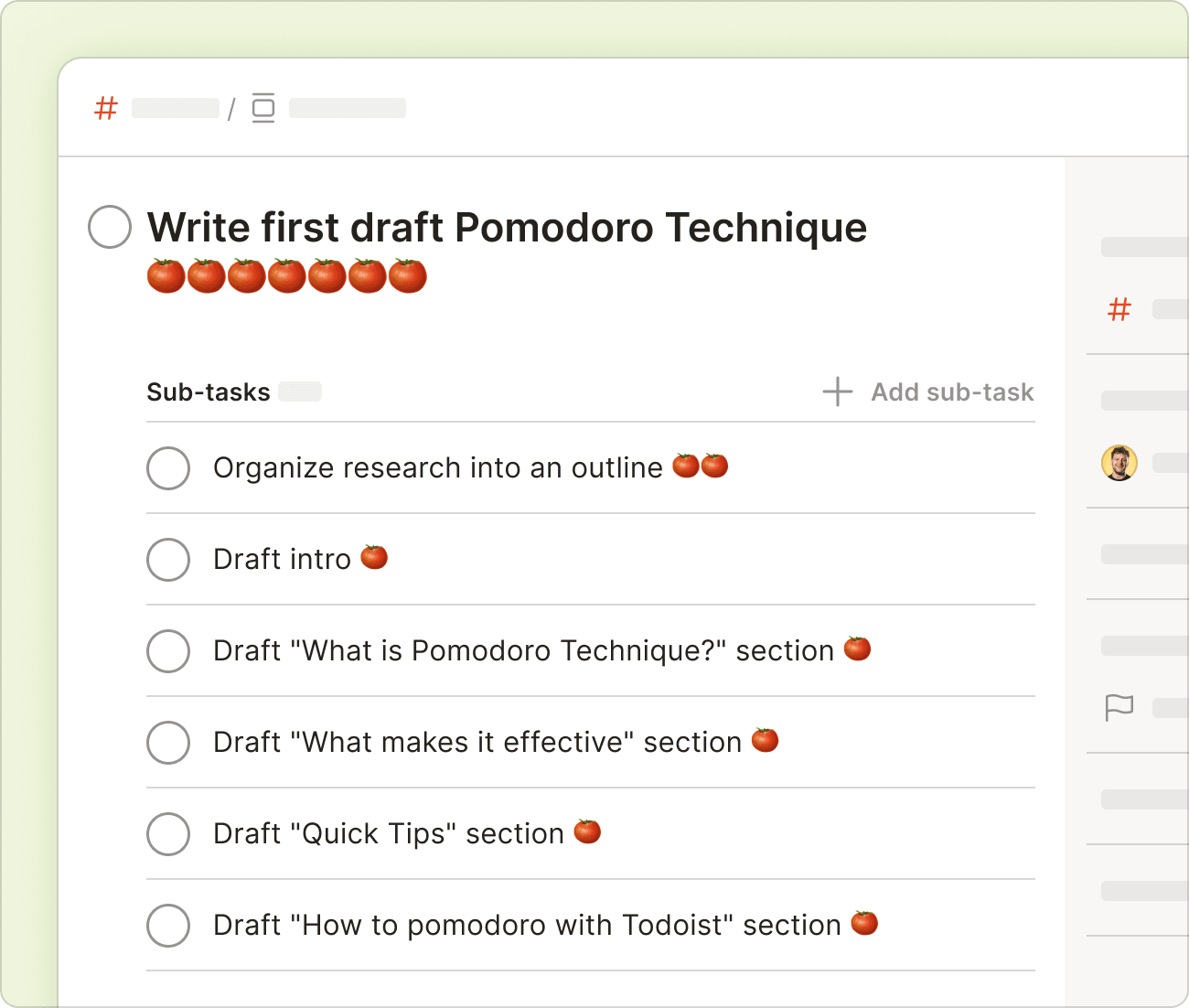The image size is (1189, 1008).
Task: Click the hashtag project icon in right sidebar
Action: tap(1119, 311)
